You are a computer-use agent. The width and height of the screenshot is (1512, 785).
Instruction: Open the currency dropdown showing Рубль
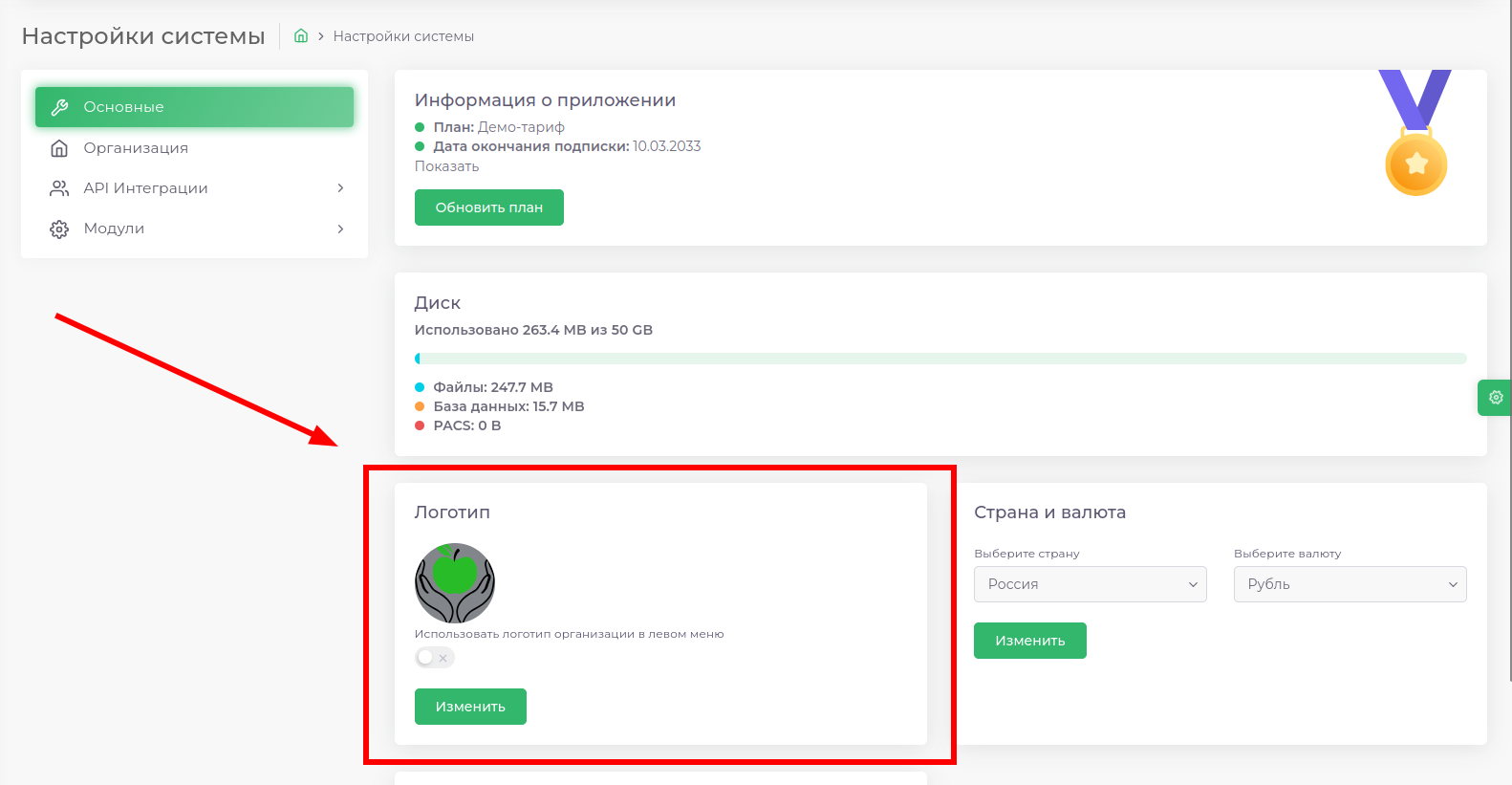pos(1350,584)
